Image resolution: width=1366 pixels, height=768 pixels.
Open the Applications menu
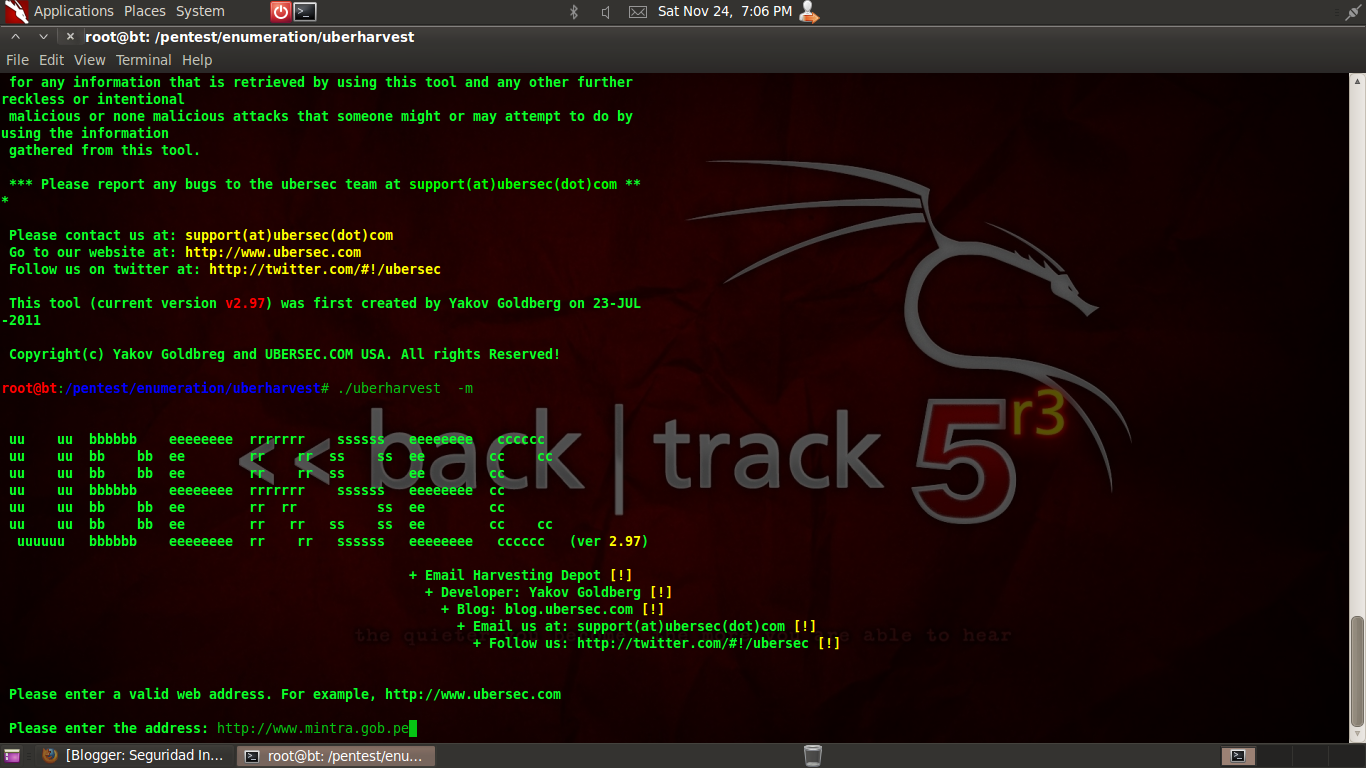click(73, 11)
